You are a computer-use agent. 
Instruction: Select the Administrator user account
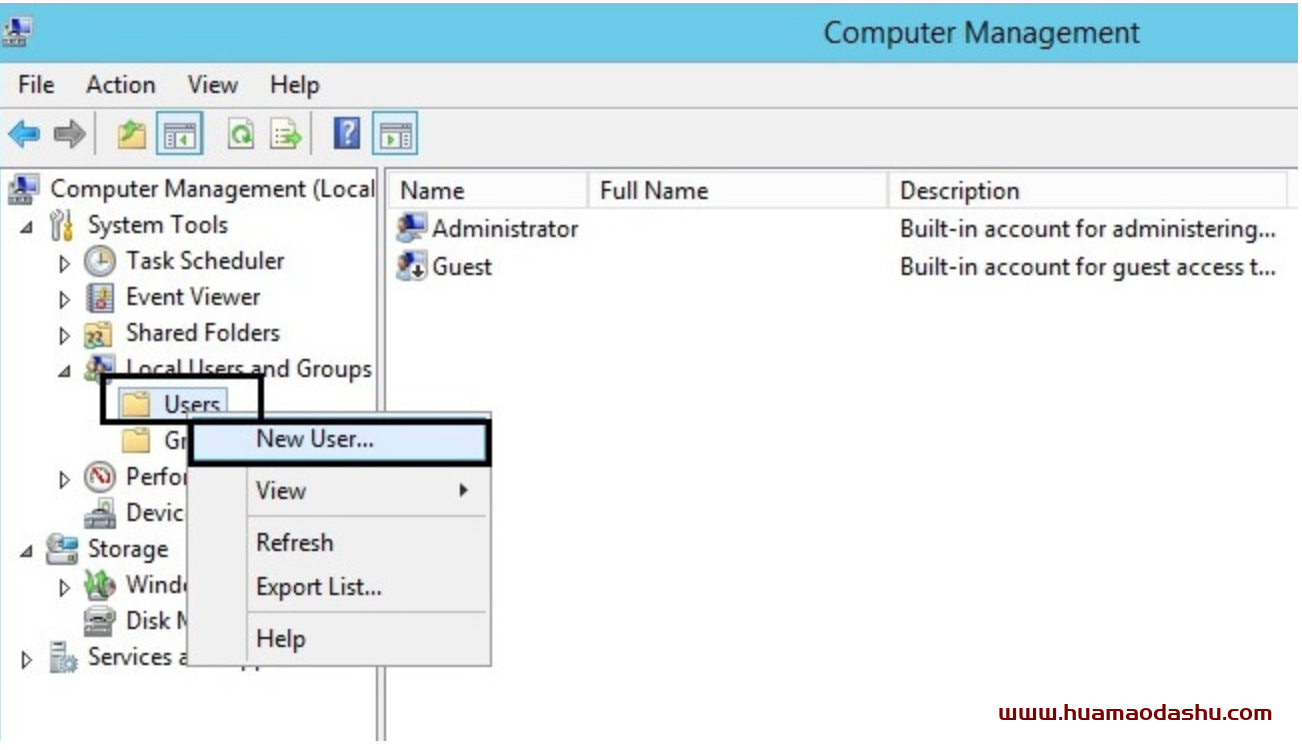[504, 229]
